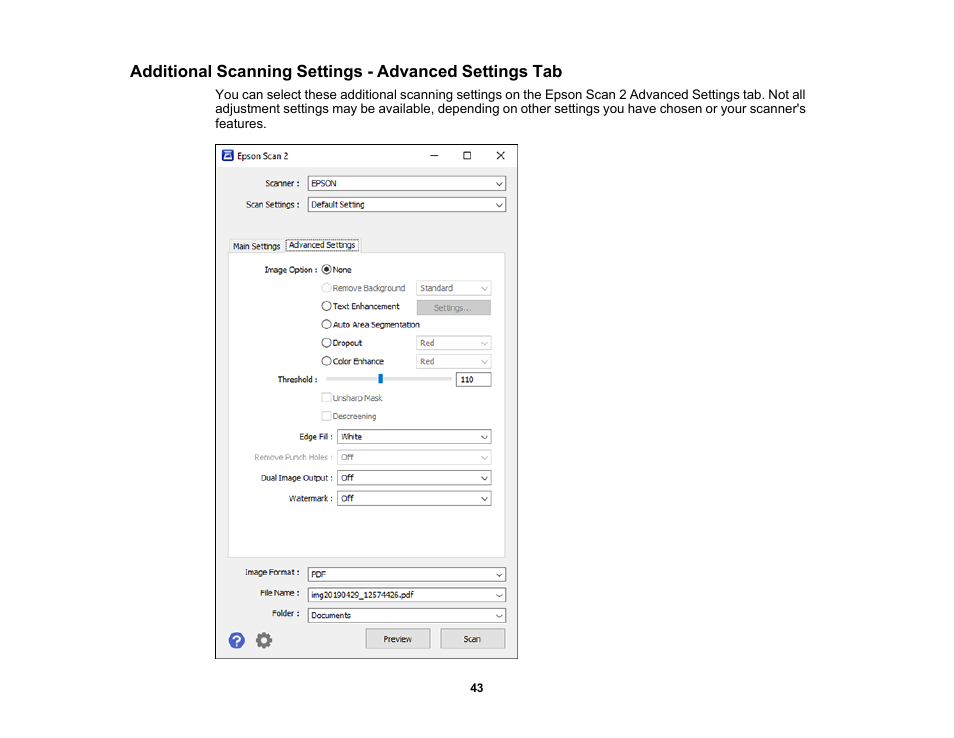
Task: Open the Dropout color dropdown
Action: click(453, 343)
